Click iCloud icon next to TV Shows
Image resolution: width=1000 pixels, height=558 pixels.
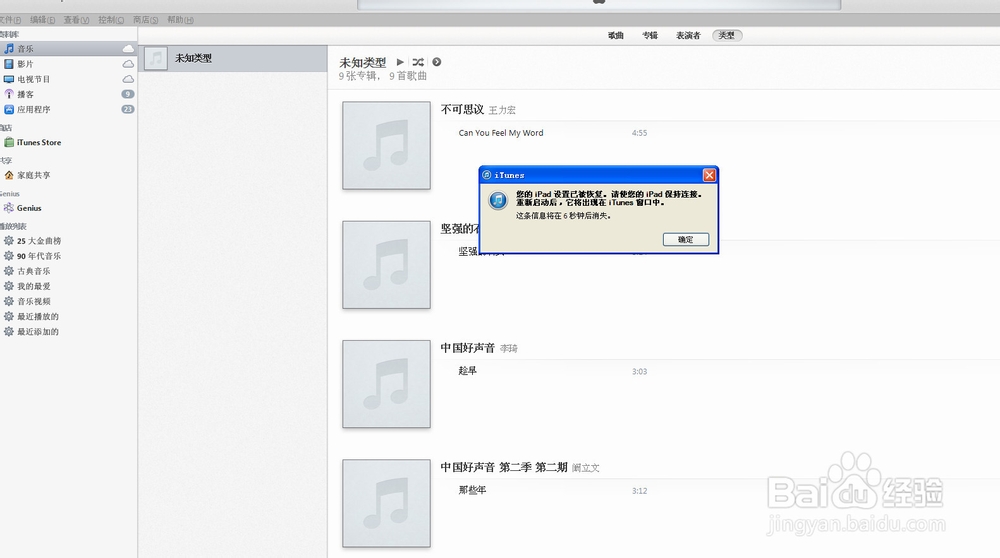click(x=128, y=79)
